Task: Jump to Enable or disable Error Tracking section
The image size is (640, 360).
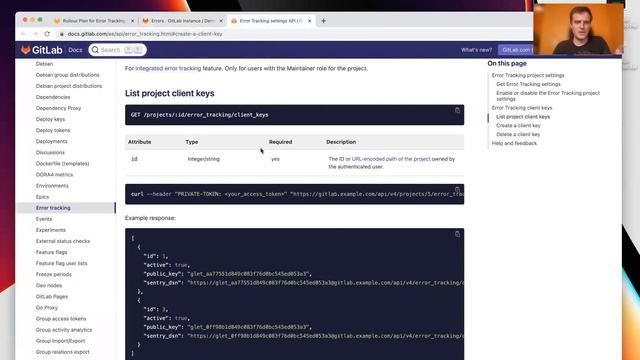Action: pos(548,96)
